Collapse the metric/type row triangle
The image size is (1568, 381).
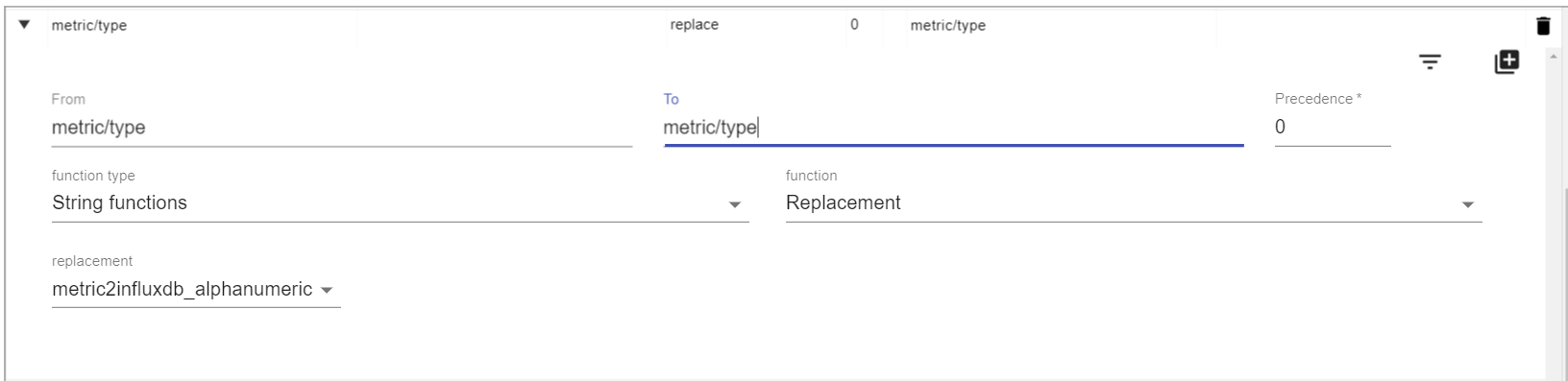25,25
